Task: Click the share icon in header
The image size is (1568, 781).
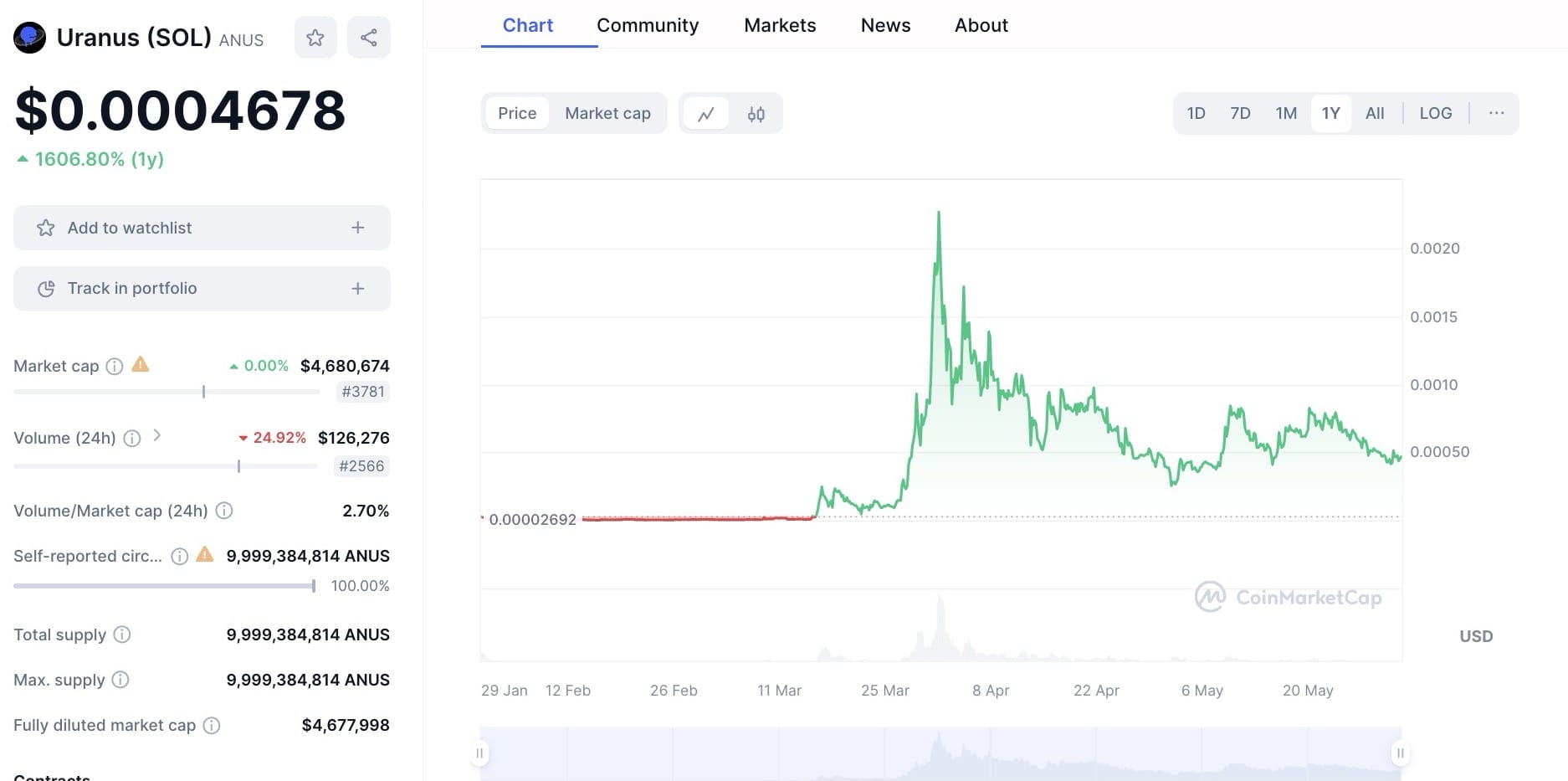Action: tap(368, 38)
